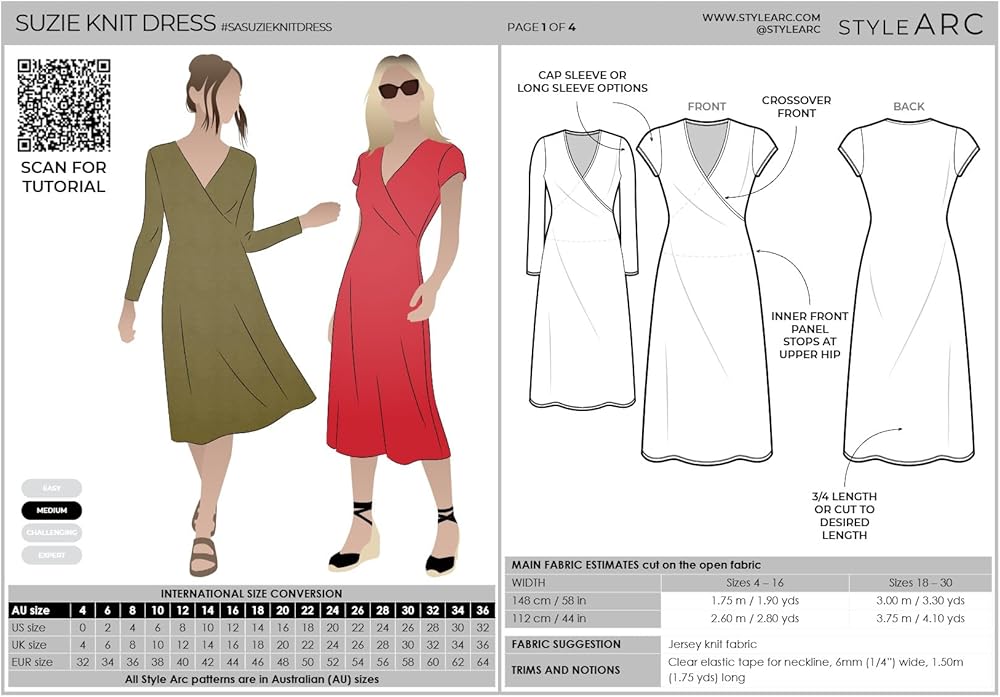Image resolution: width=1000 pixels, height=697 pixels.
Task: Click the EUR size 64 cell
Action: pyautogui.click(x=483, y=662)
